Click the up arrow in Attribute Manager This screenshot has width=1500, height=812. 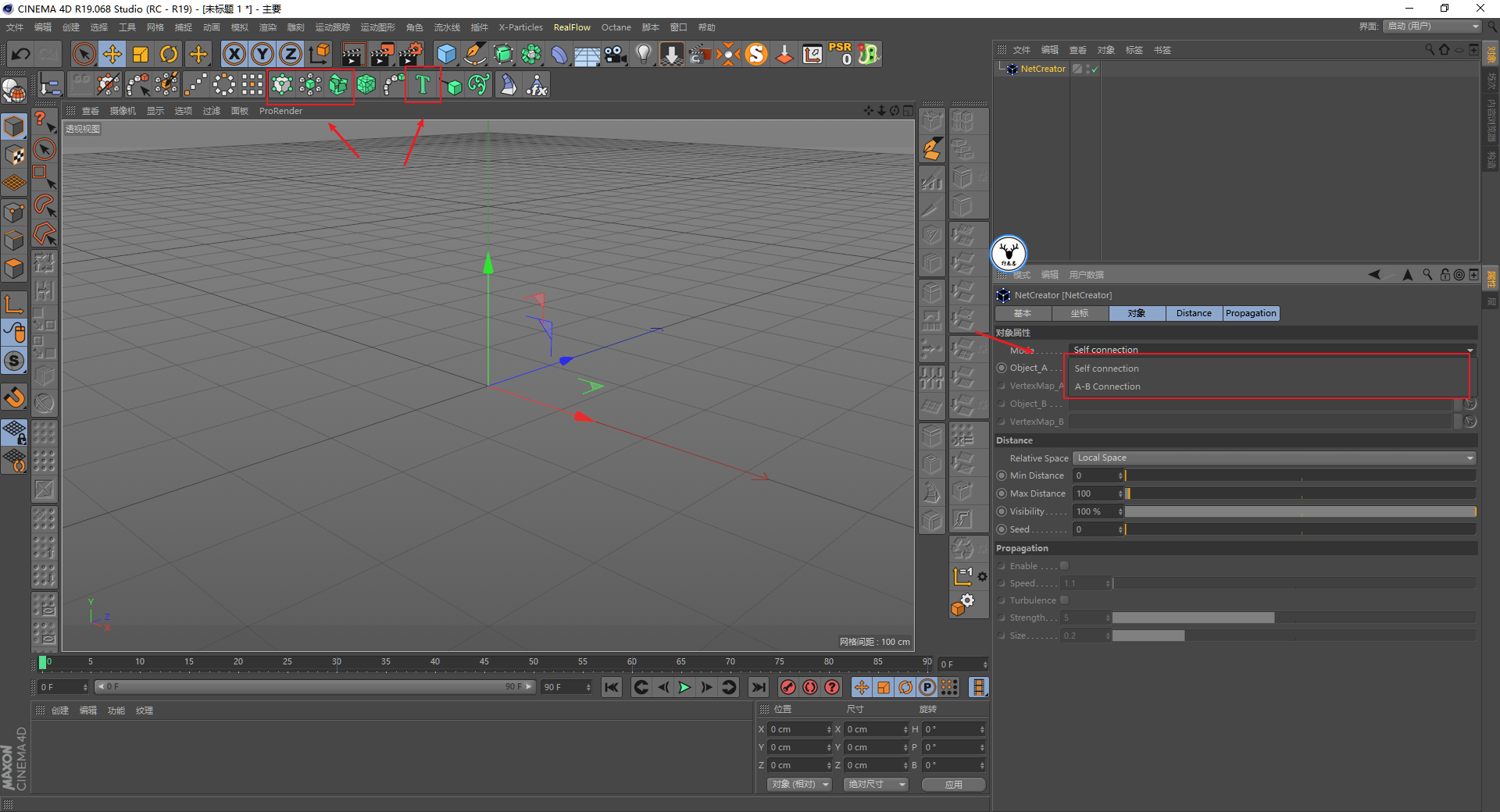click(1408, 274)
